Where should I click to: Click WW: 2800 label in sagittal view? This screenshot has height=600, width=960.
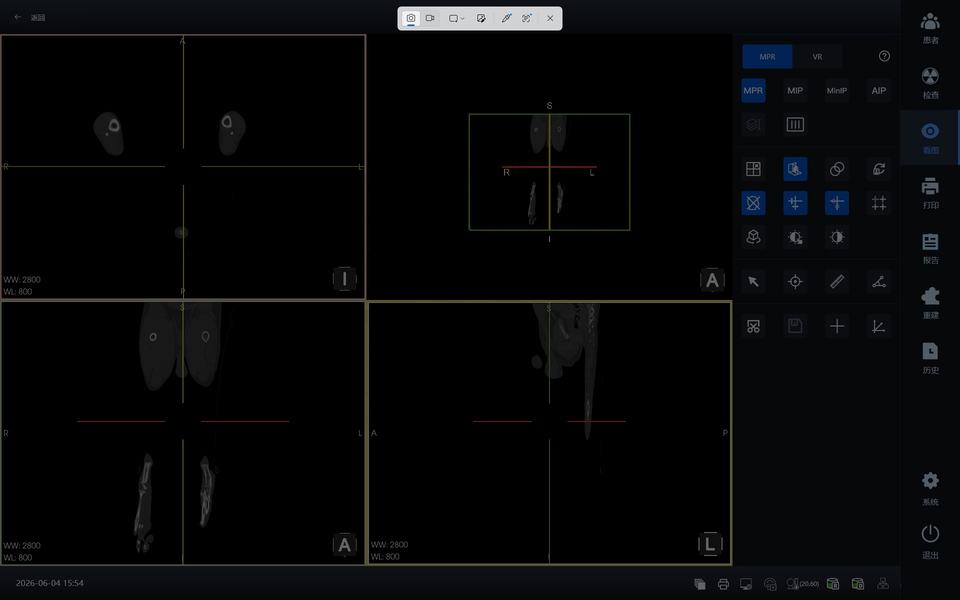point(389,544)
